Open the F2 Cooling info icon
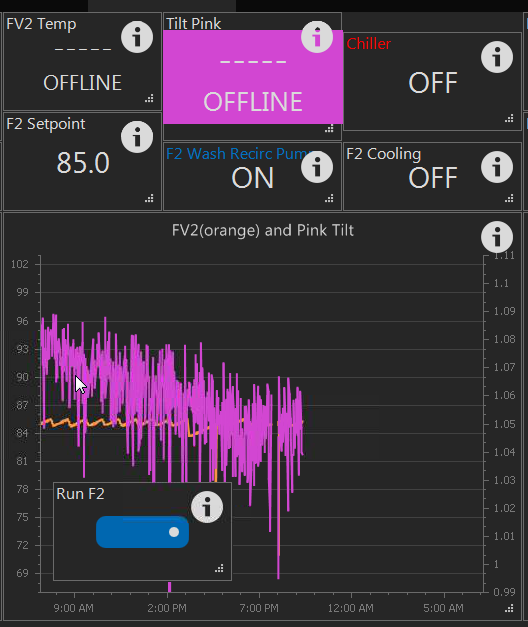Image resolution: width=528 pixels, height=627 pixels. pyautogui.click(x=497, y=167)
